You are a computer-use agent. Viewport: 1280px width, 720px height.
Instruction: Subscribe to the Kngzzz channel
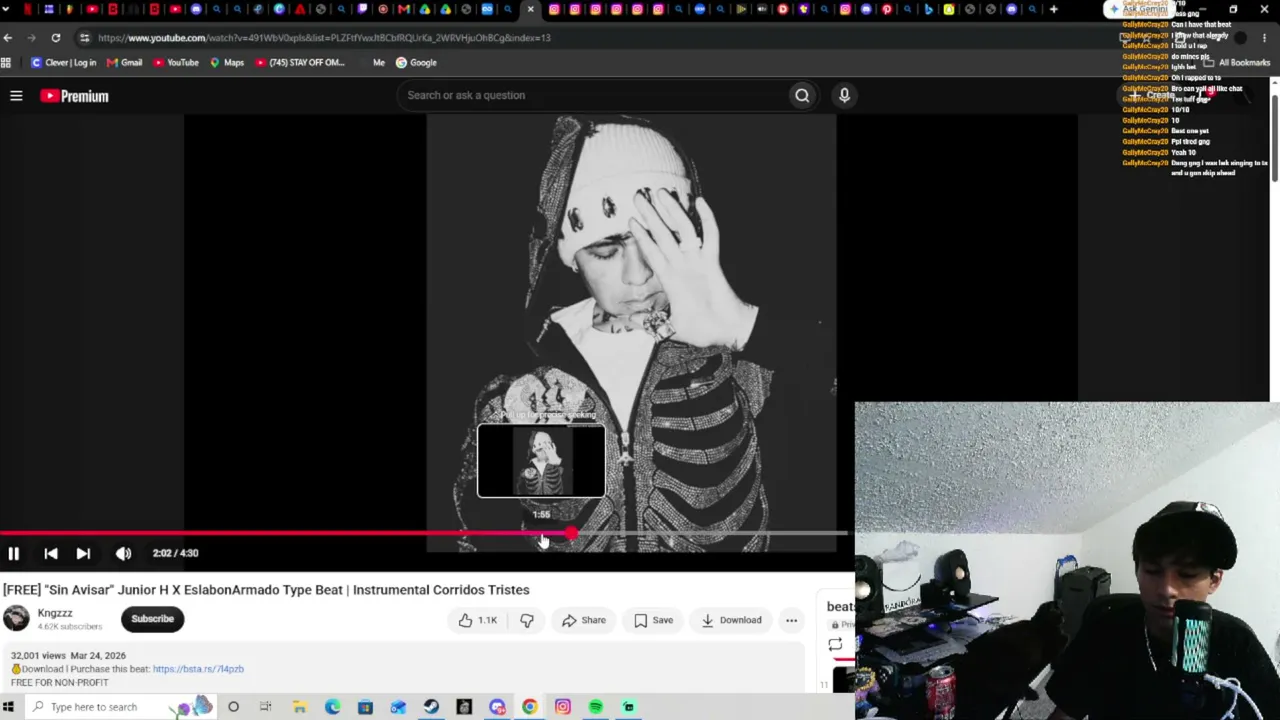point(152,619)
